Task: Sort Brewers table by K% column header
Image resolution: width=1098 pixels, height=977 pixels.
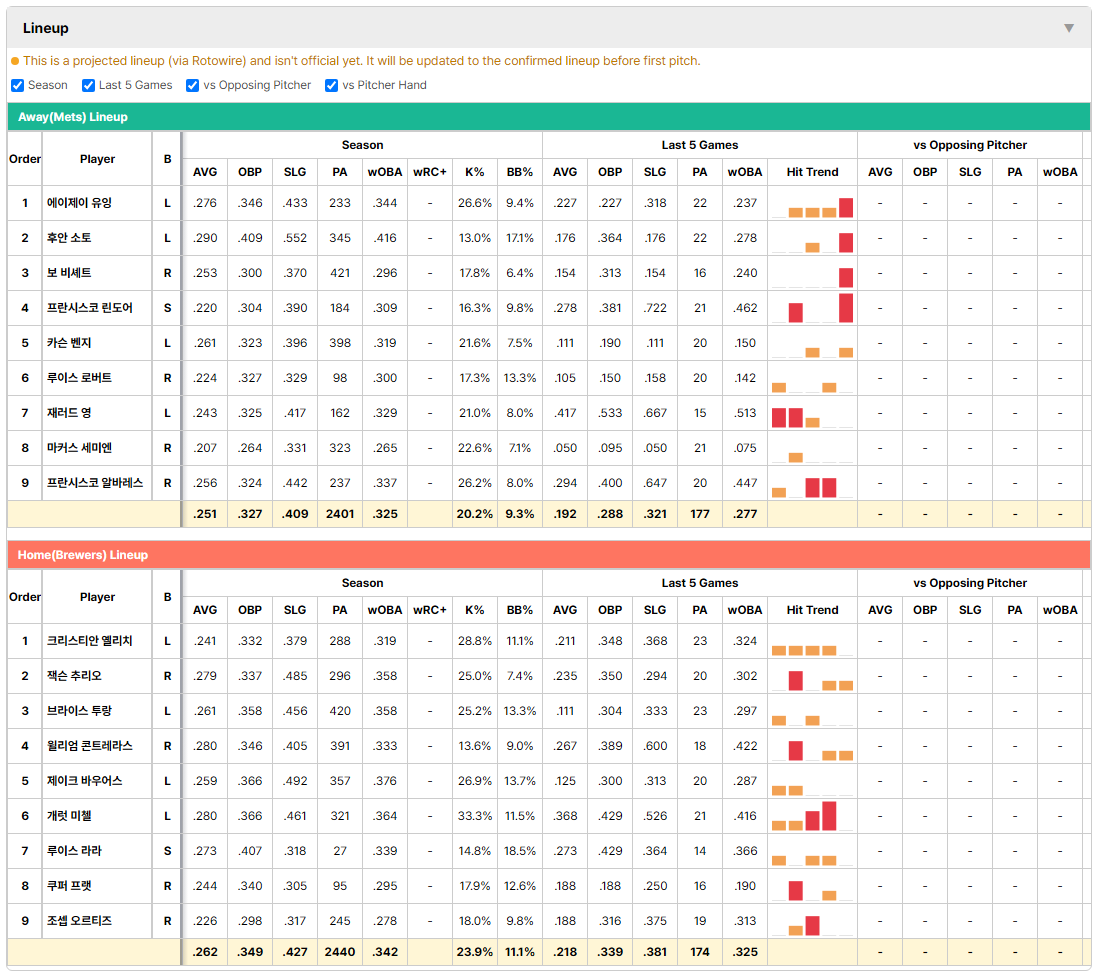Action: click(475, 610)
